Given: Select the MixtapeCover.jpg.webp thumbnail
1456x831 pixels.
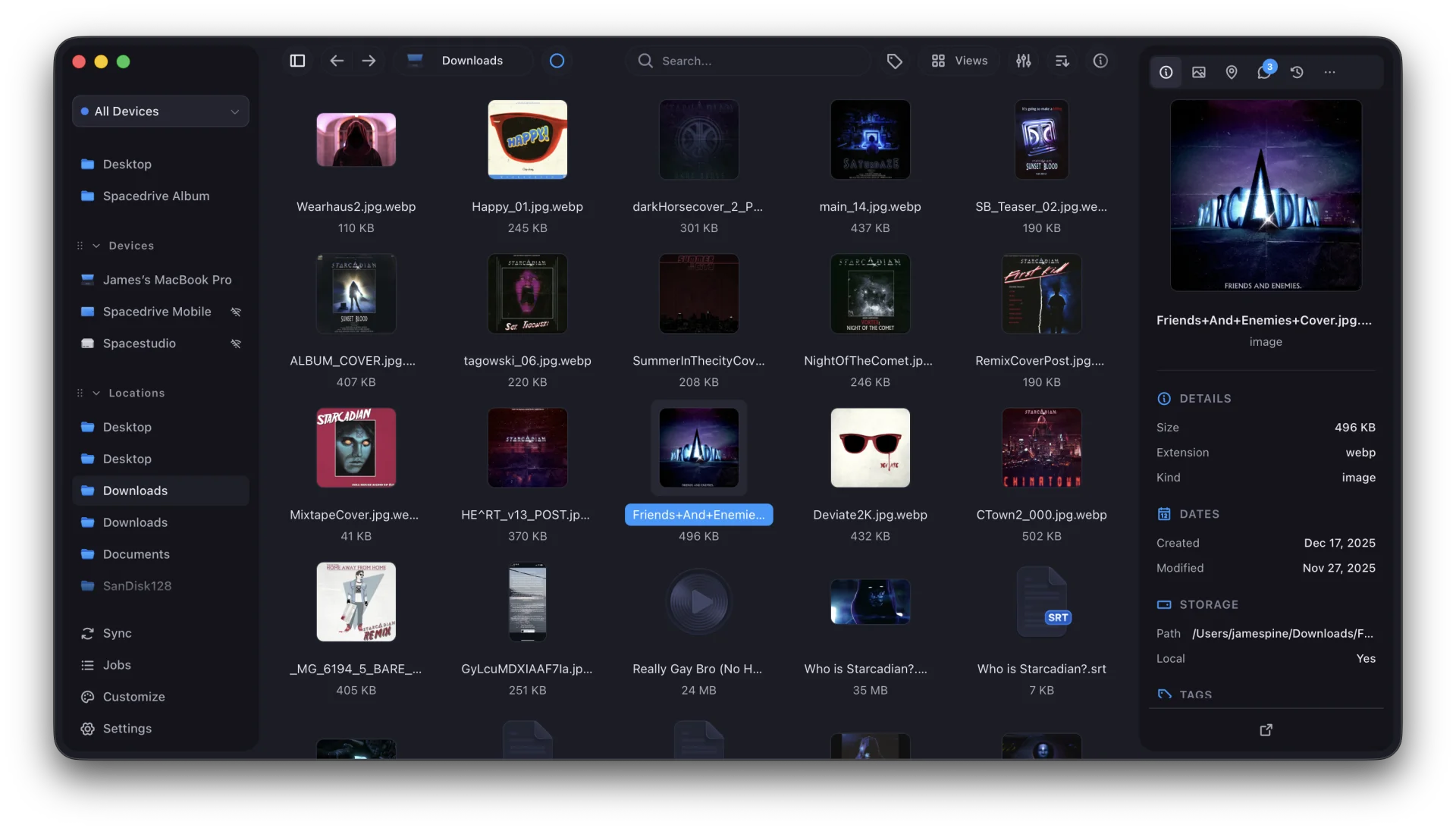Looking at the screenshot, I should [356, 447].
